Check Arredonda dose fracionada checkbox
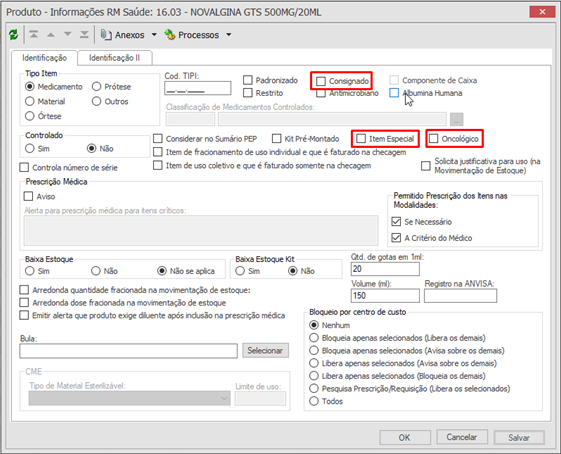The height and width of the screenshot is (454, 561). coord(24,303)
